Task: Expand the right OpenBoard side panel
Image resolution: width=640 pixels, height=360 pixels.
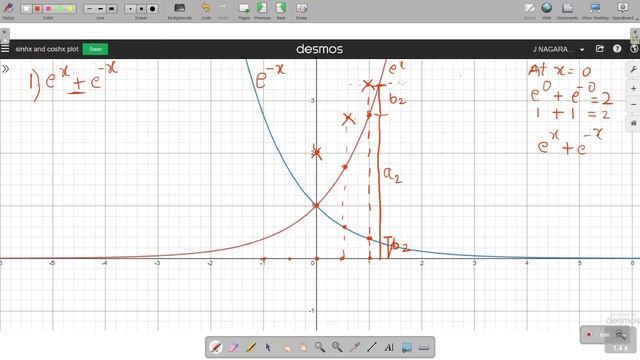Action: point(635,36)
